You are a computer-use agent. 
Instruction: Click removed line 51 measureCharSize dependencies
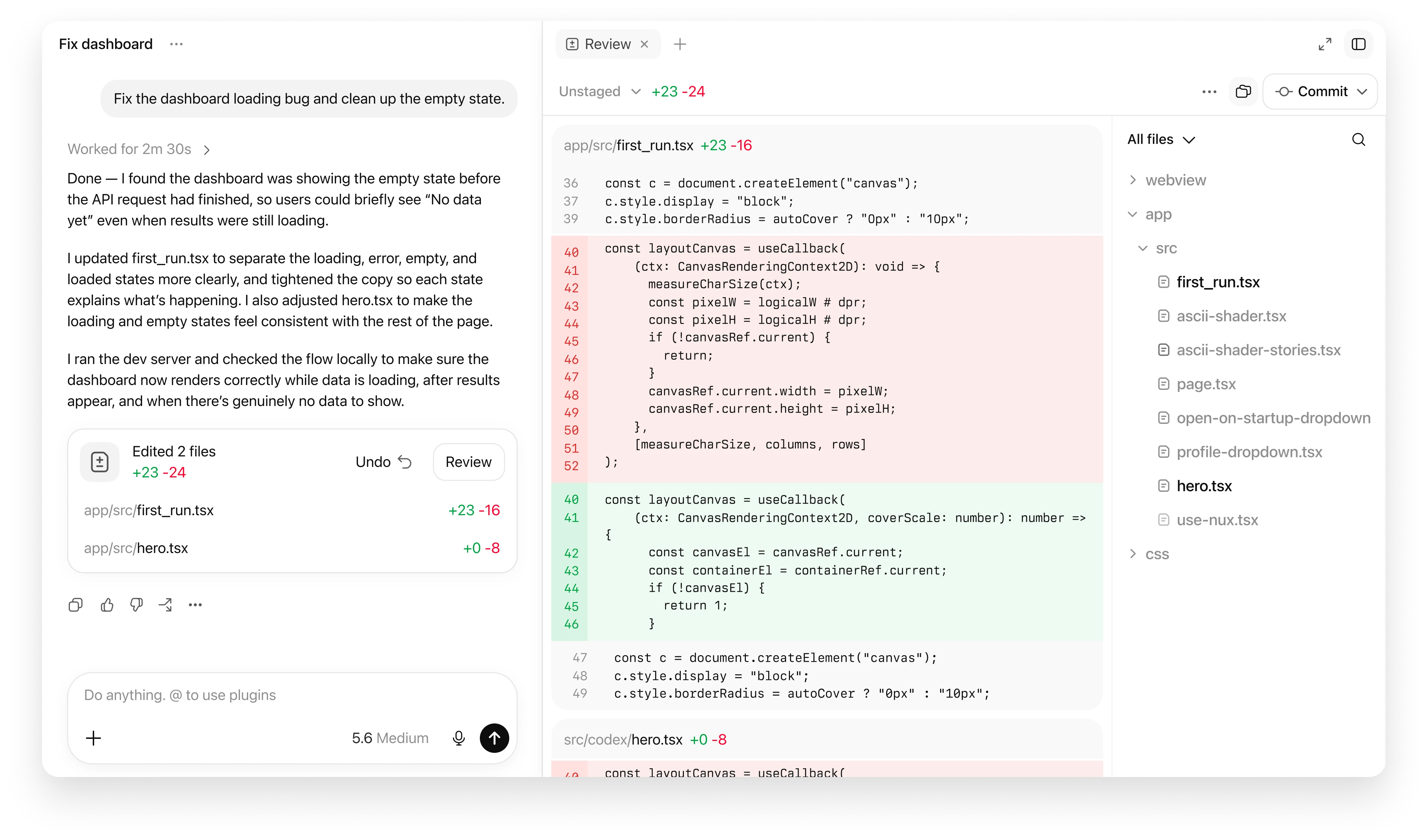(827, 445)
